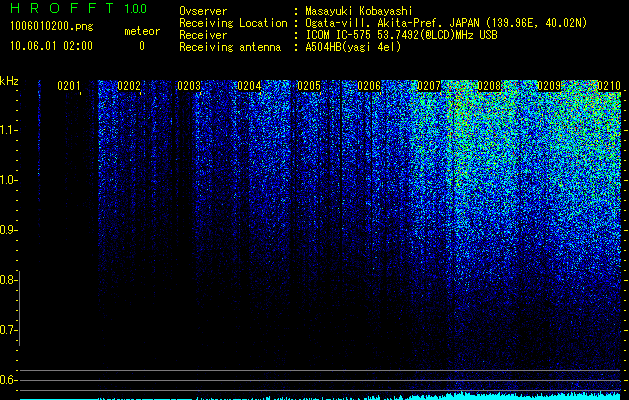This screenshot has height=400, width=629.
Task: Click the Receiver field label
Action: (203, 35)
